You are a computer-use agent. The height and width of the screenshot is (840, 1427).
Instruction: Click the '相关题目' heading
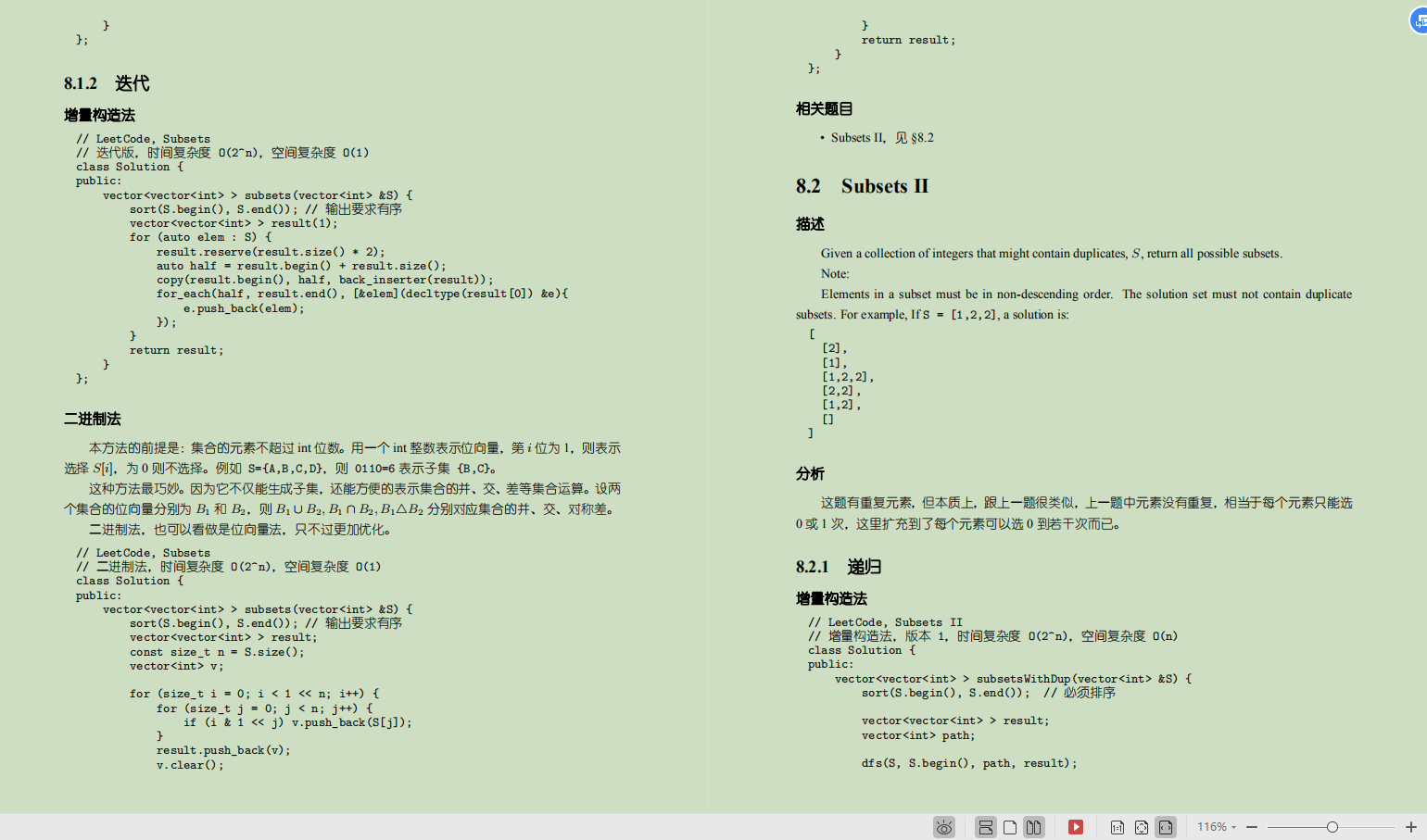point(824,108)
